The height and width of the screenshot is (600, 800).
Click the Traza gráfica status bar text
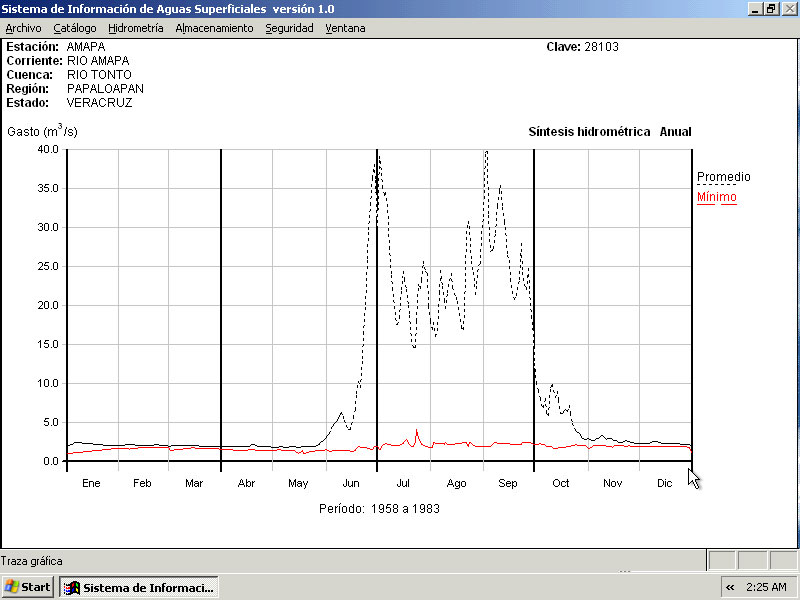pyautogui.click(x=32, y=561)
